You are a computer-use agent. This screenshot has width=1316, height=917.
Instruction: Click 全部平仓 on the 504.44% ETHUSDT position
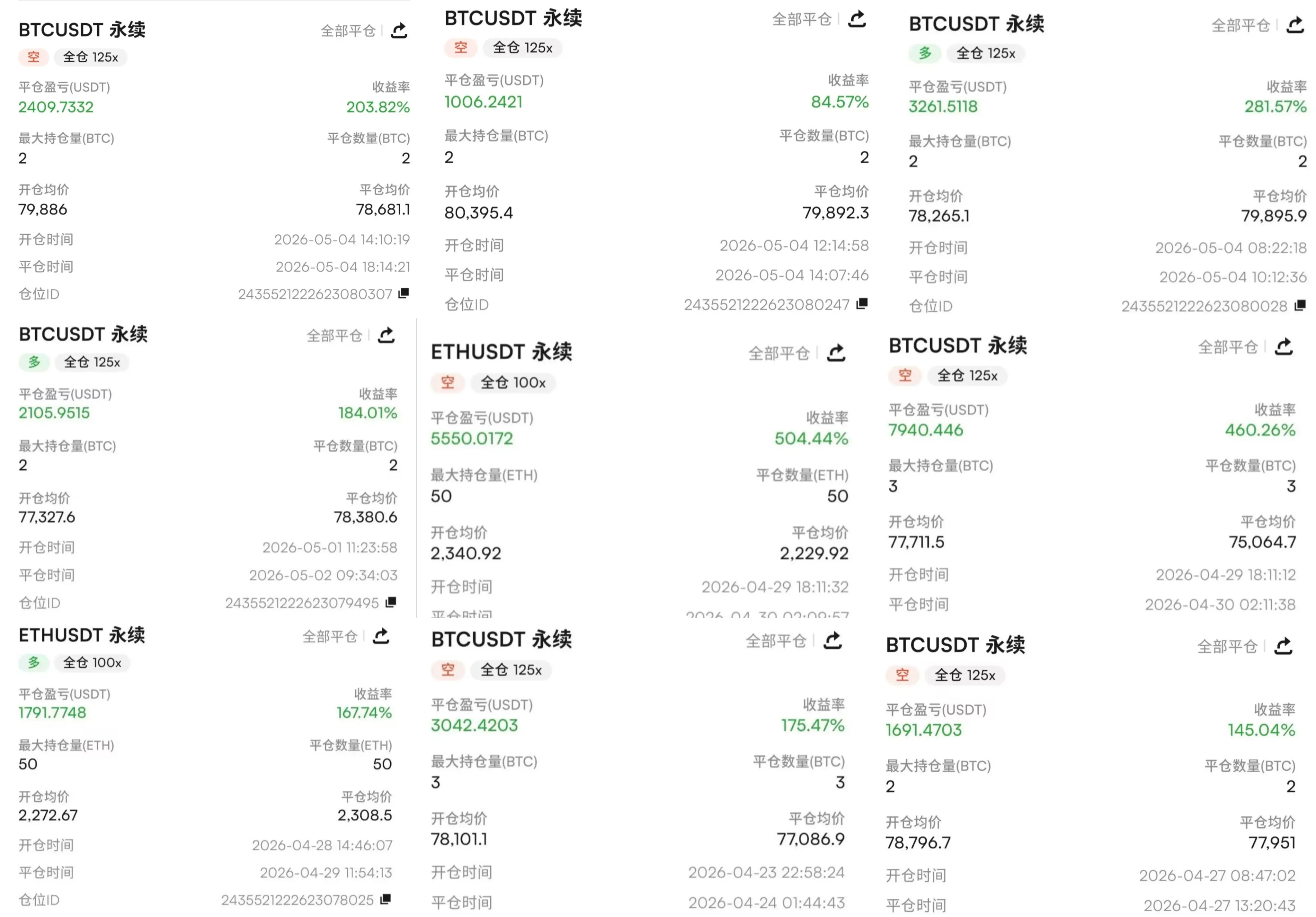779,353
